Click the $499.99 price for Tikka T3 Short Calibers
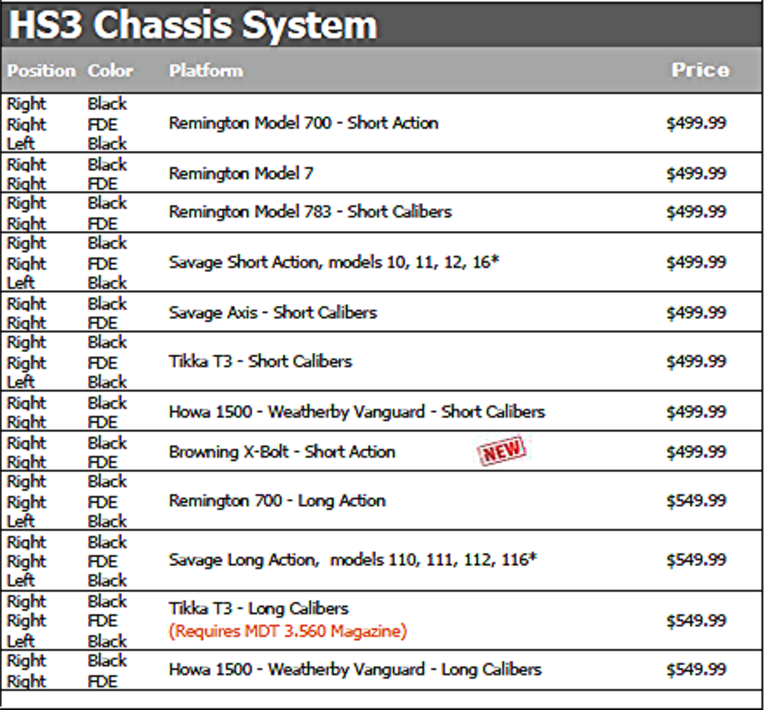The height and width of the screenshot is (710, 764). [x=696, y=361]
